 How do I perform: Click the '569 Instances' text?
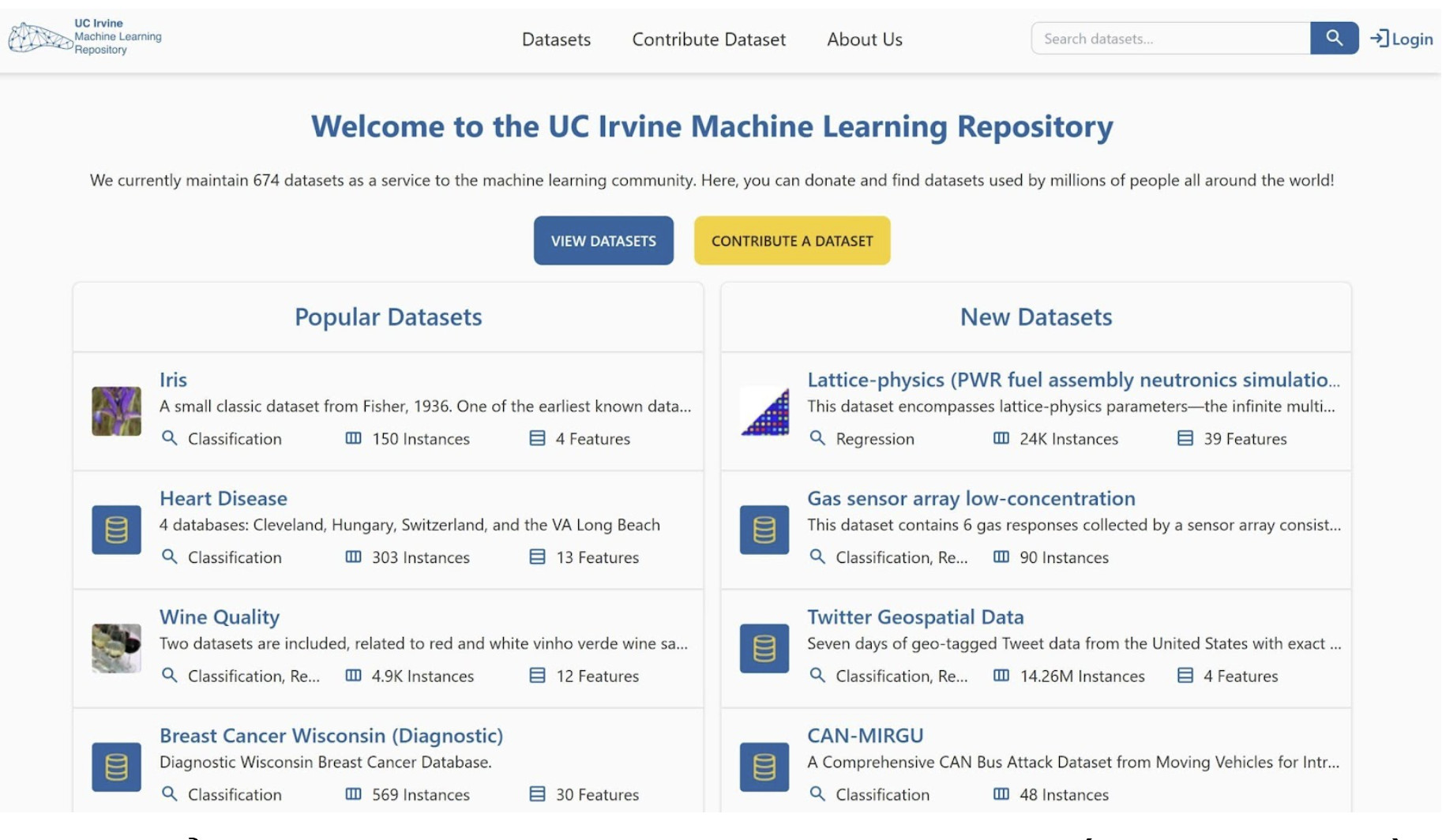(421, 794)
